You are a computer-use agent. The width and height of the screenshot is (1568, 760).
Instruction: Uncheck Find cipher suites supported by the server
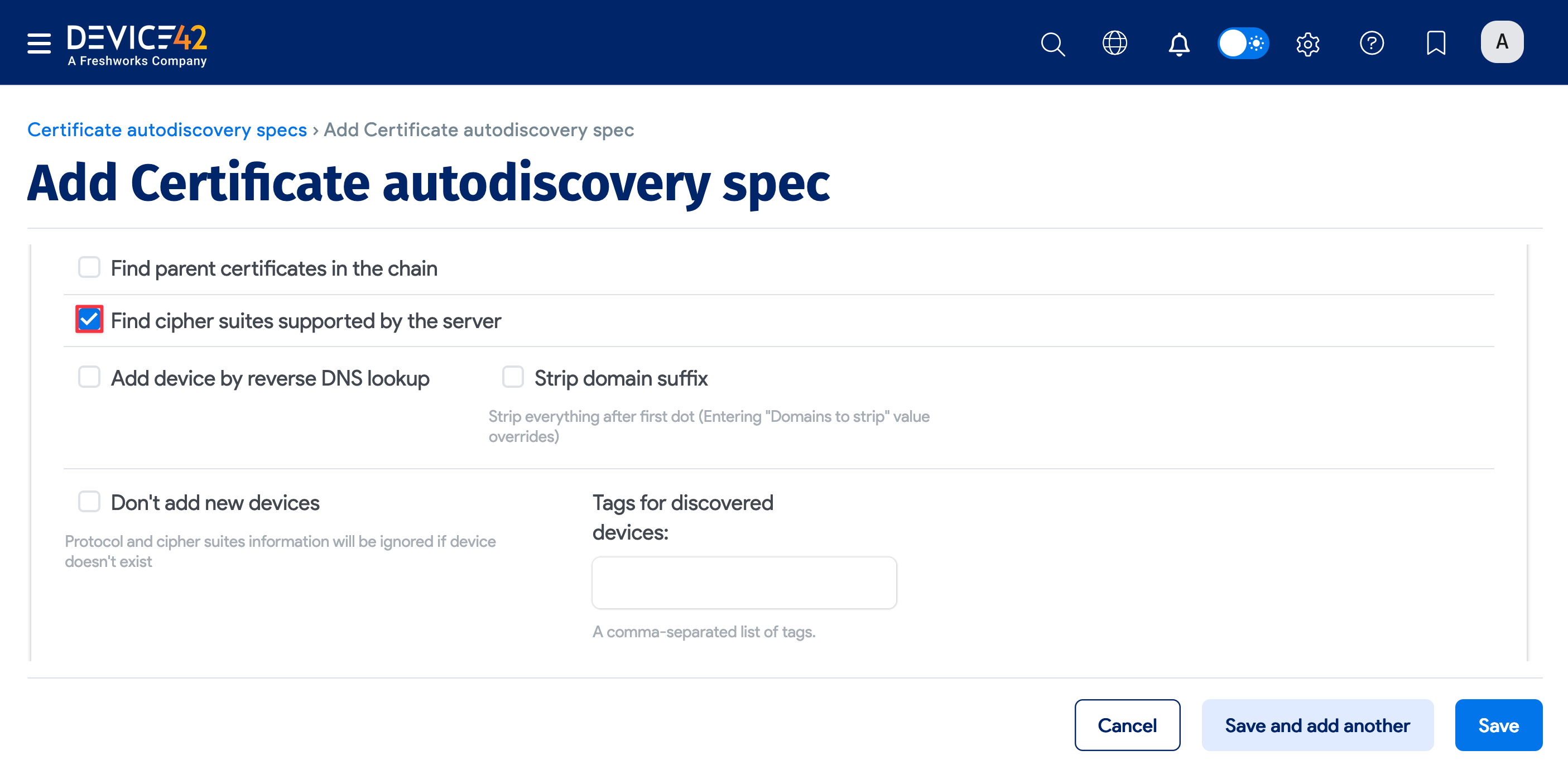[x=89, y=319]
